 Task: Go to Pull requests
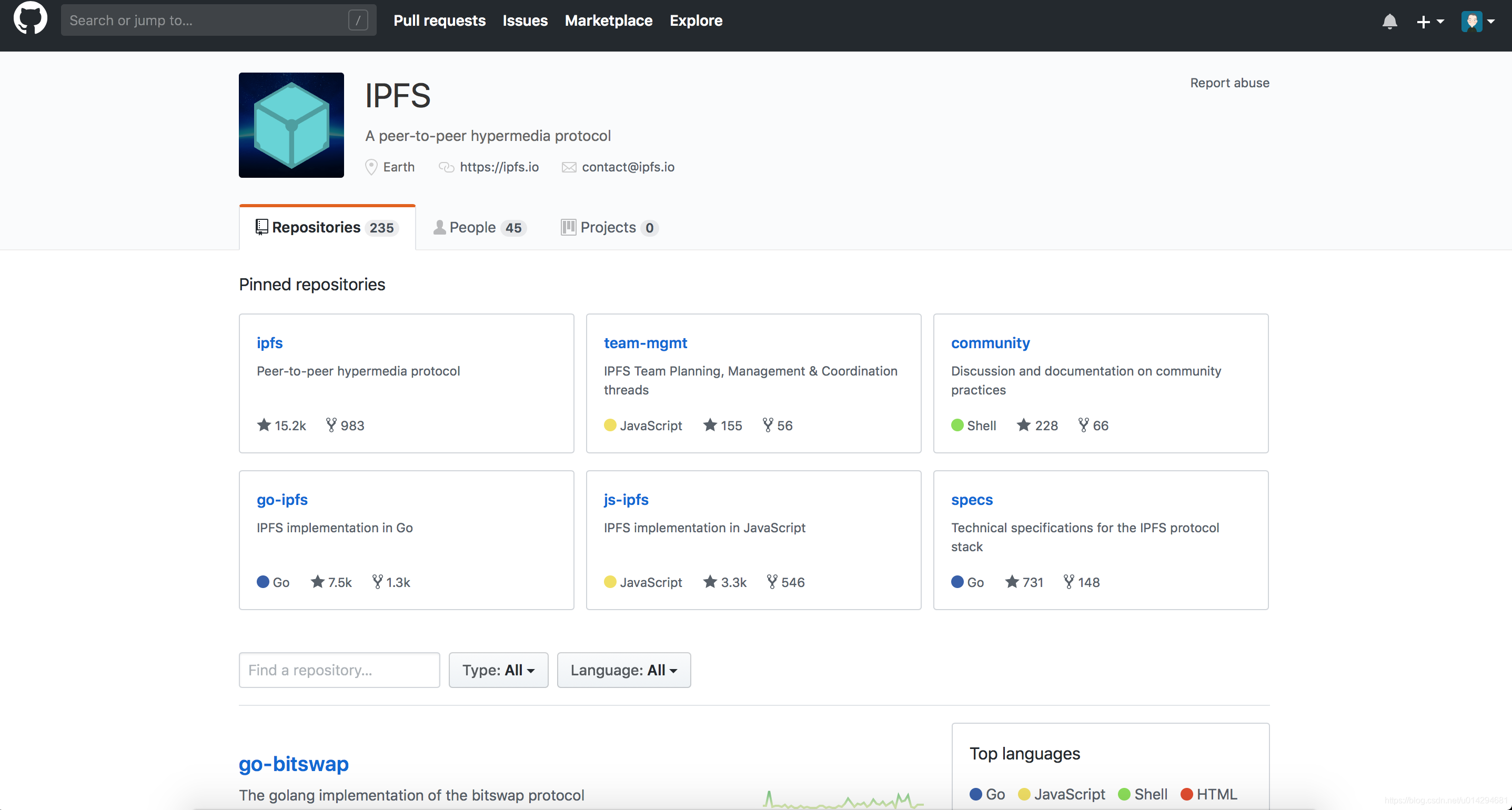click(439, 21)
